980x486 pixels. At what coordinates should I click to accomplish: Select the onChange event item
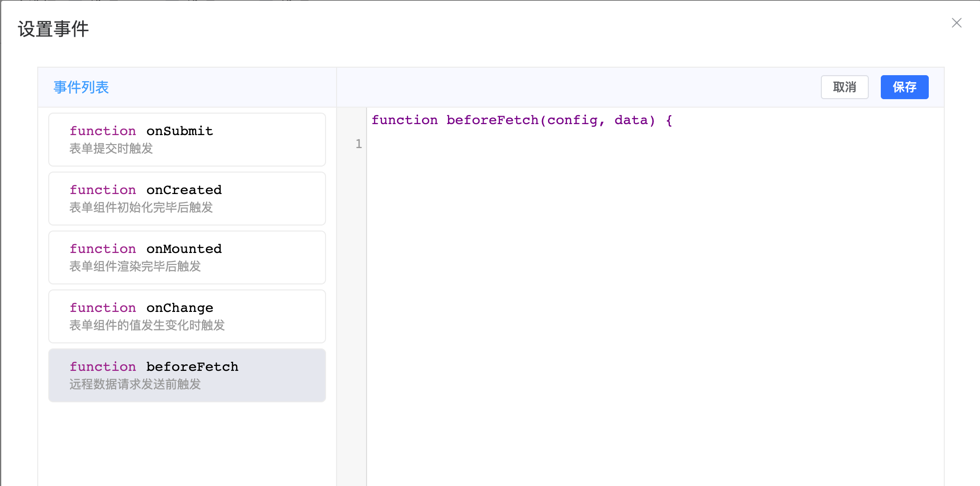[187, 316]
